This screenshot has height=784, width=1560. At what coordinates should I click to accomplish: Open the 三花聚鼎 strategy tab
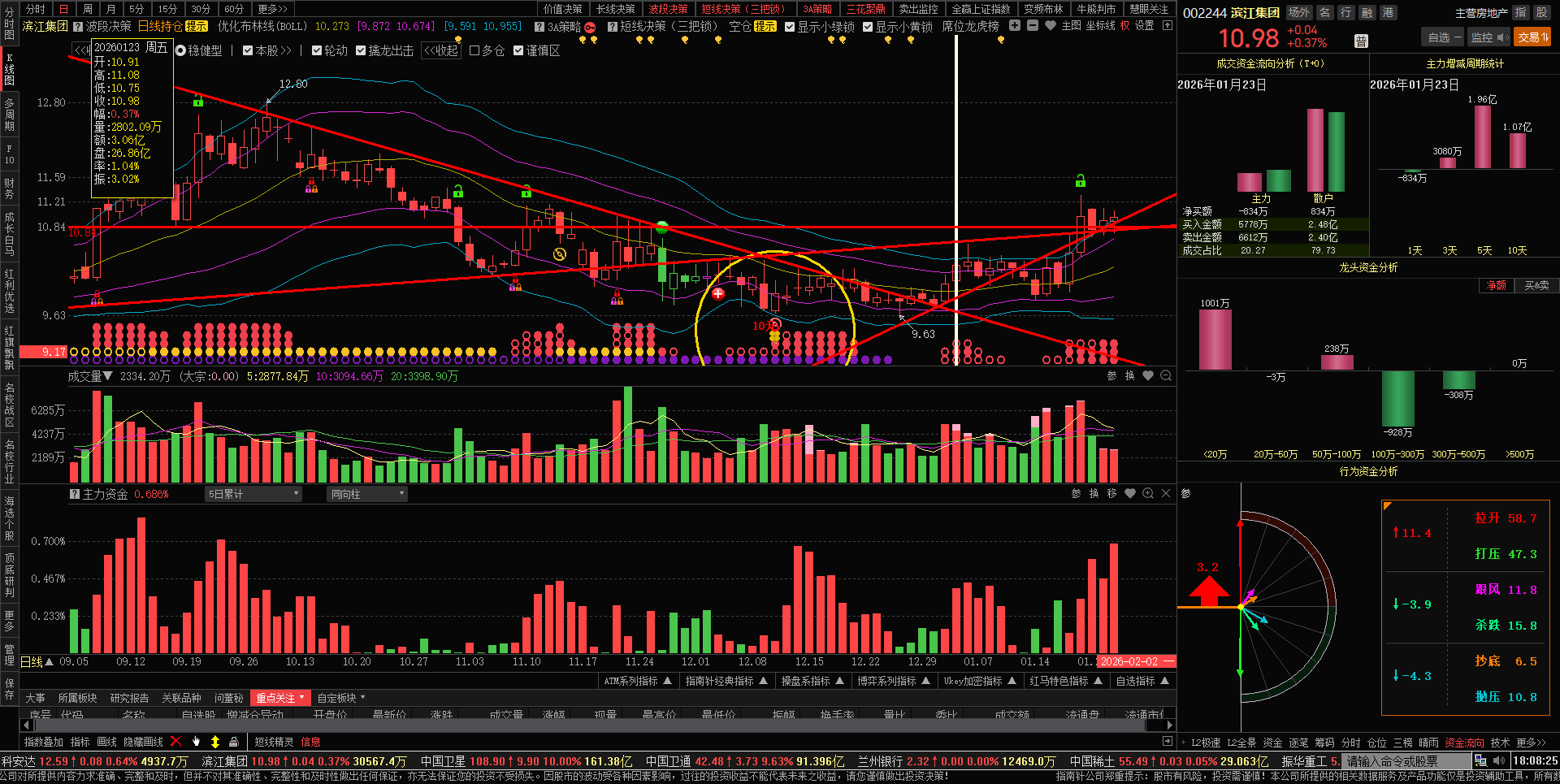tap(865, 9)
